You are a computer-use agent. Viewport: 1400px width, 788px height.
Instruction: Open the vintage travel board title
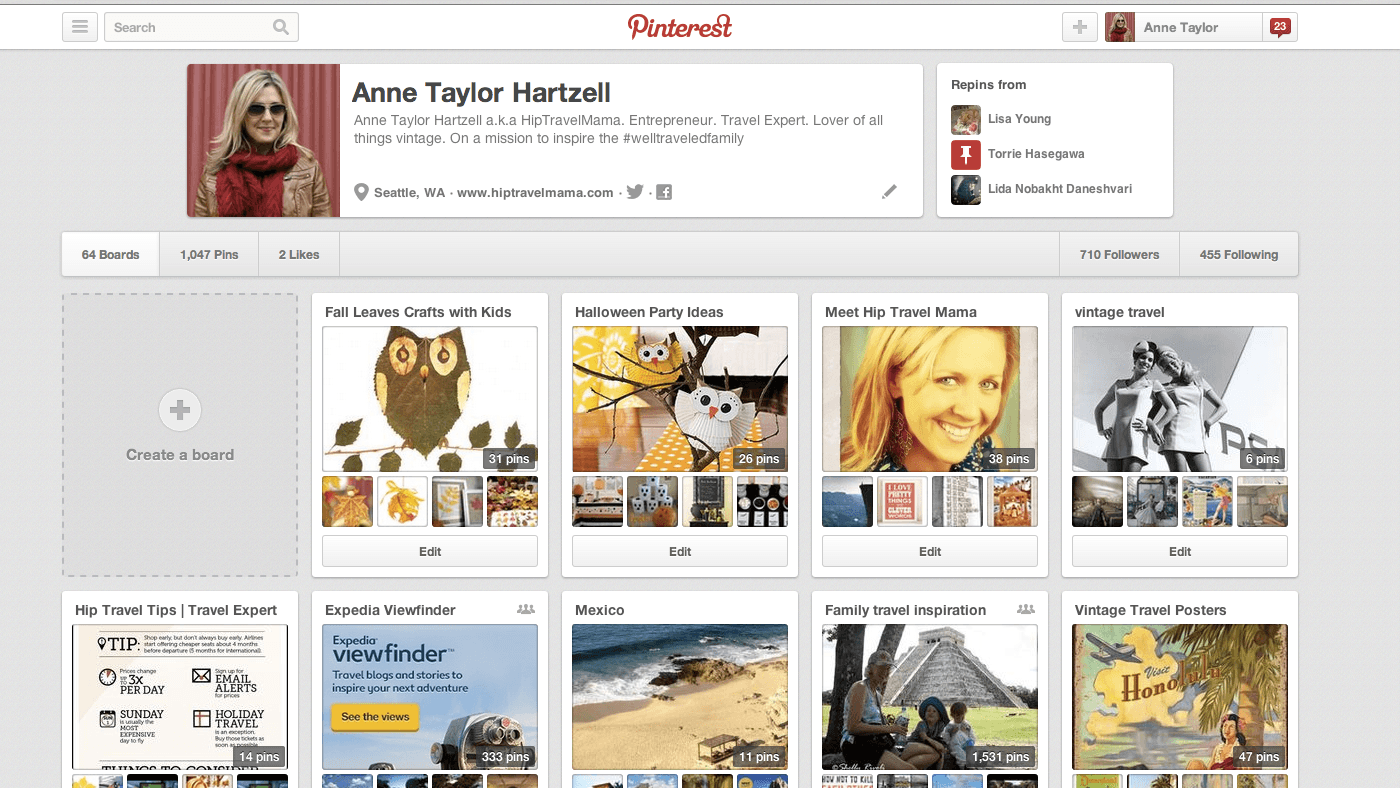click(1120, 312)
